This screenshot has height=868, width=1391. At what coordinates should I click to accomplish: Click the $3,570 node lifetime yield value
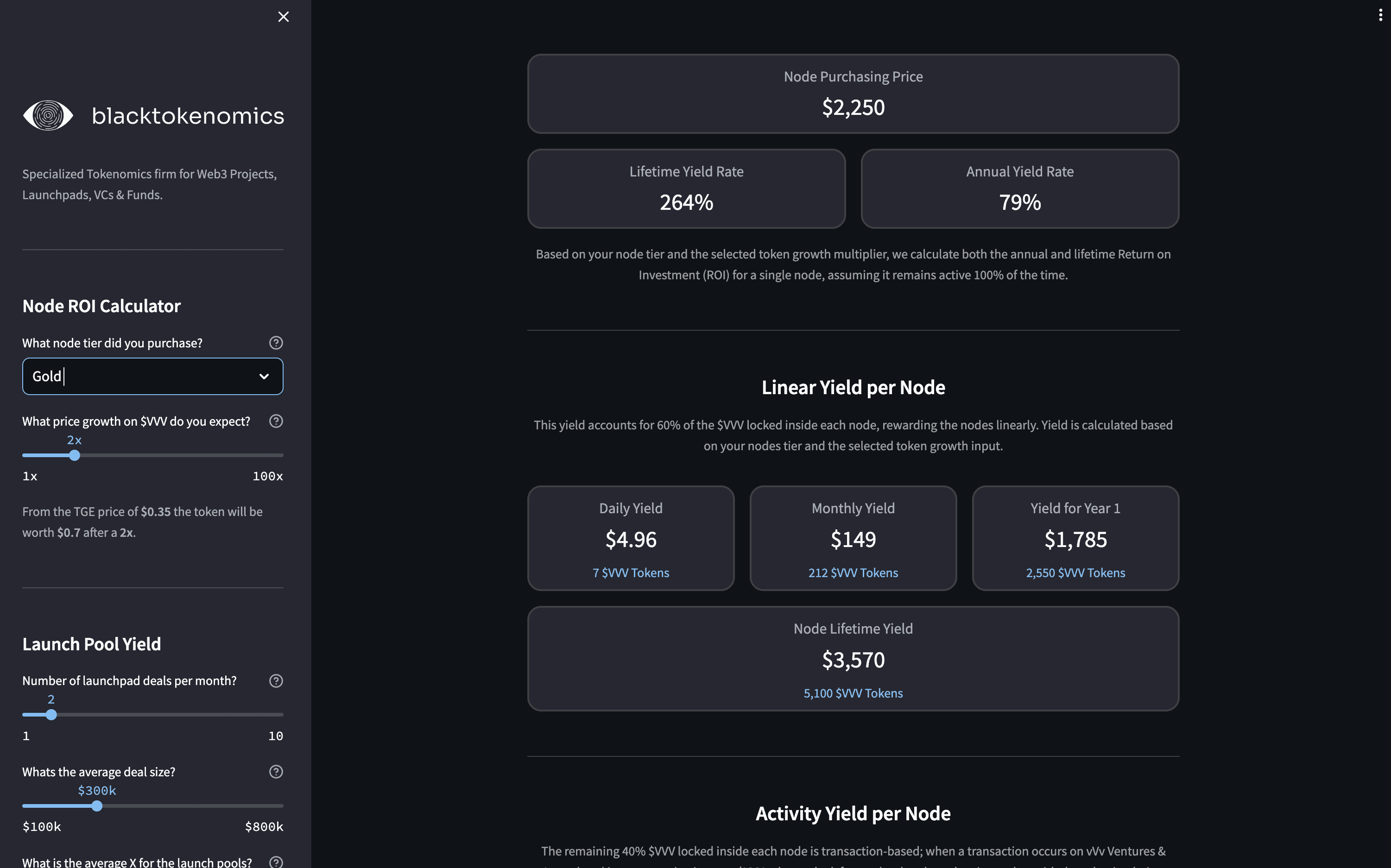853,660
